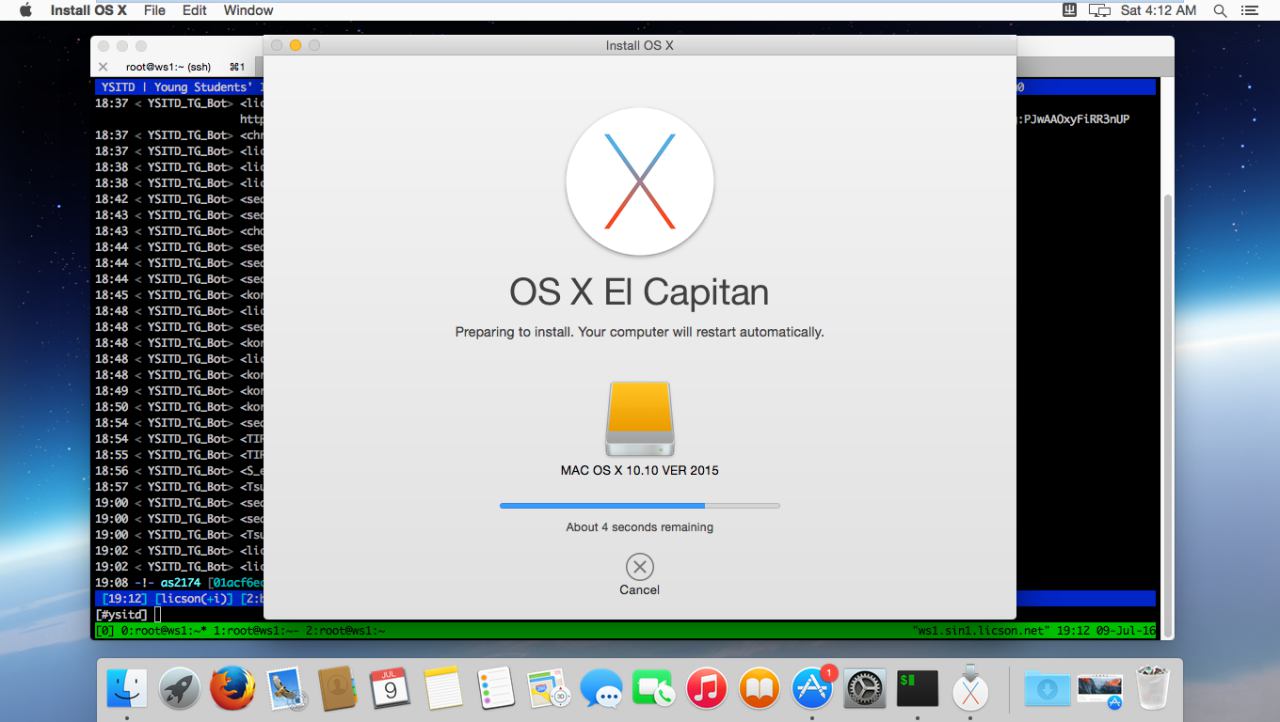Screen dimensions: 1280x722
Task: Open the Edit menu
Action: (x=194, y=10)
